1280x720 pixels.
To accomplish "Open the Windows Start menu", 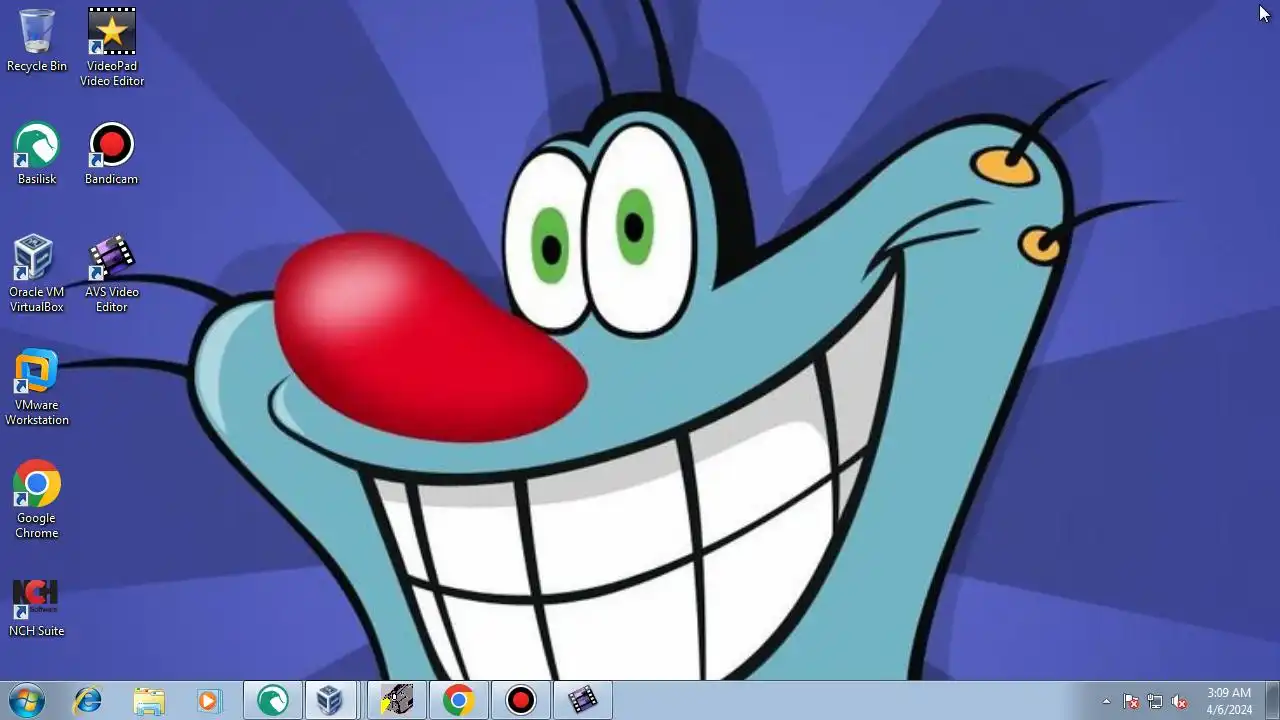I will tap(25, 701).
